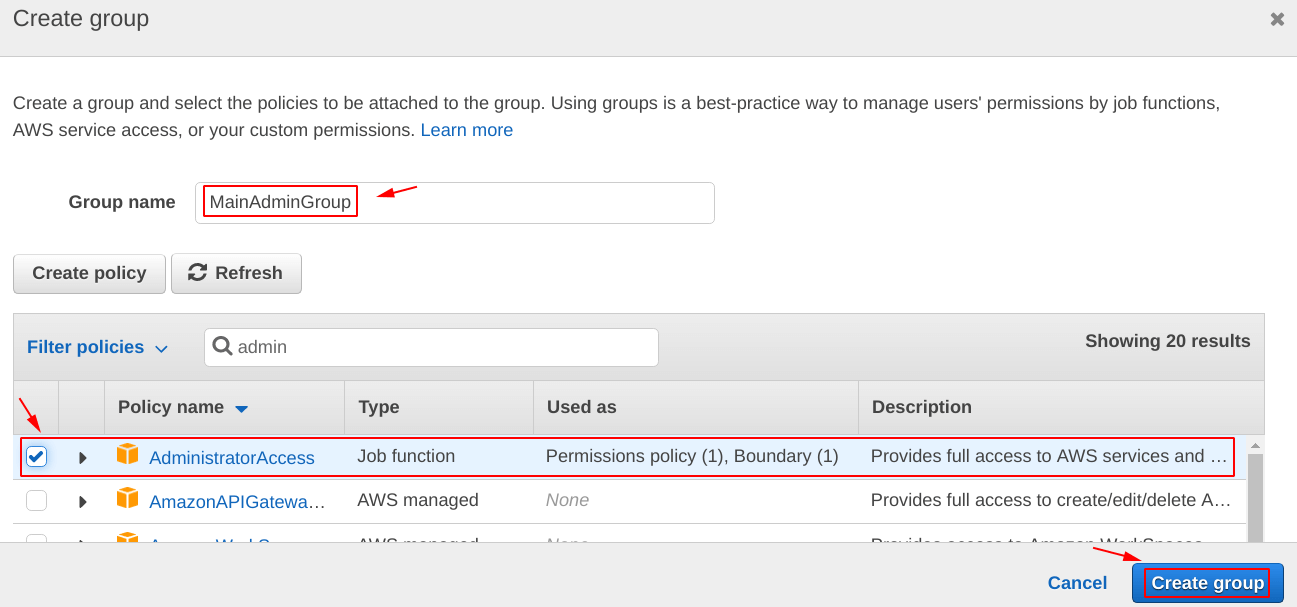Click the AdministratorAccess policy box icon
Screen dimensions: 1297x607
pos(127,454)
